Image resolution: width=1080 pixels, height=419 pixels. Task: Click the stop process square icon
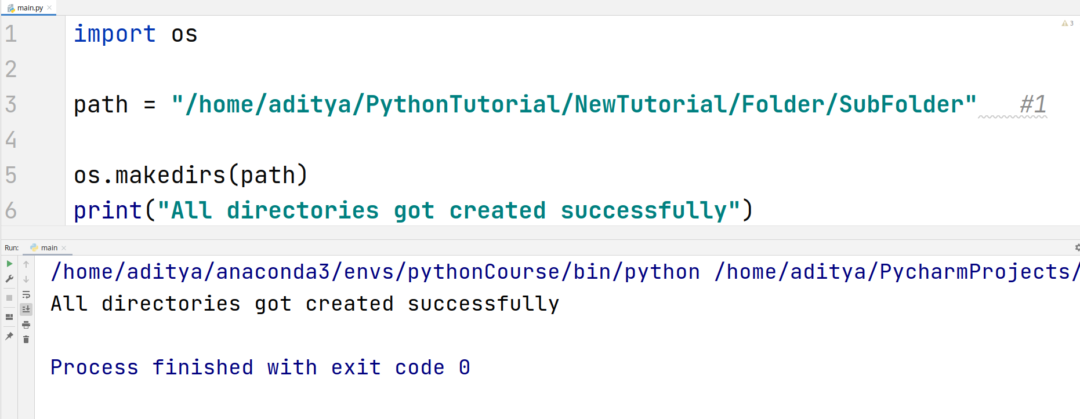click(x=10, y=298)
